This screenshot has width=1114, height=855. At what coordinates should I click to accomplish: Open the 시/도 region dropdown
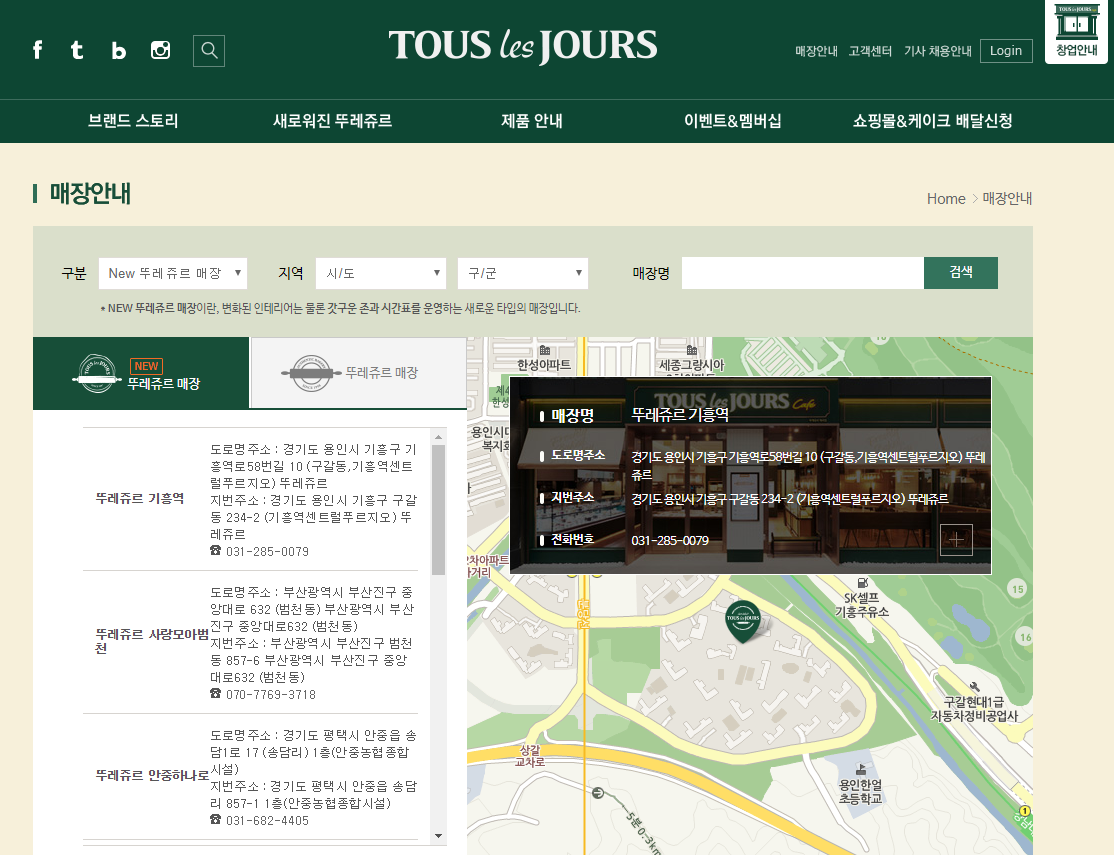pos(381,274)
